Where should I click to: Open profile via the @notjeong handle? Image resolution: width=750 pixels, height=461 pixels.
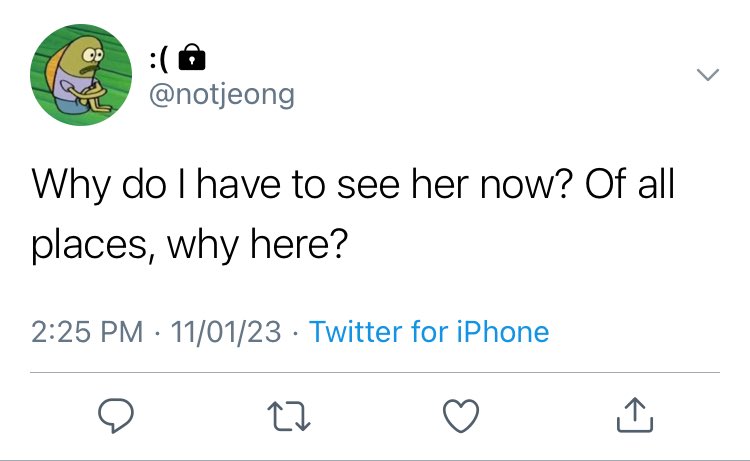coord(222,95)
